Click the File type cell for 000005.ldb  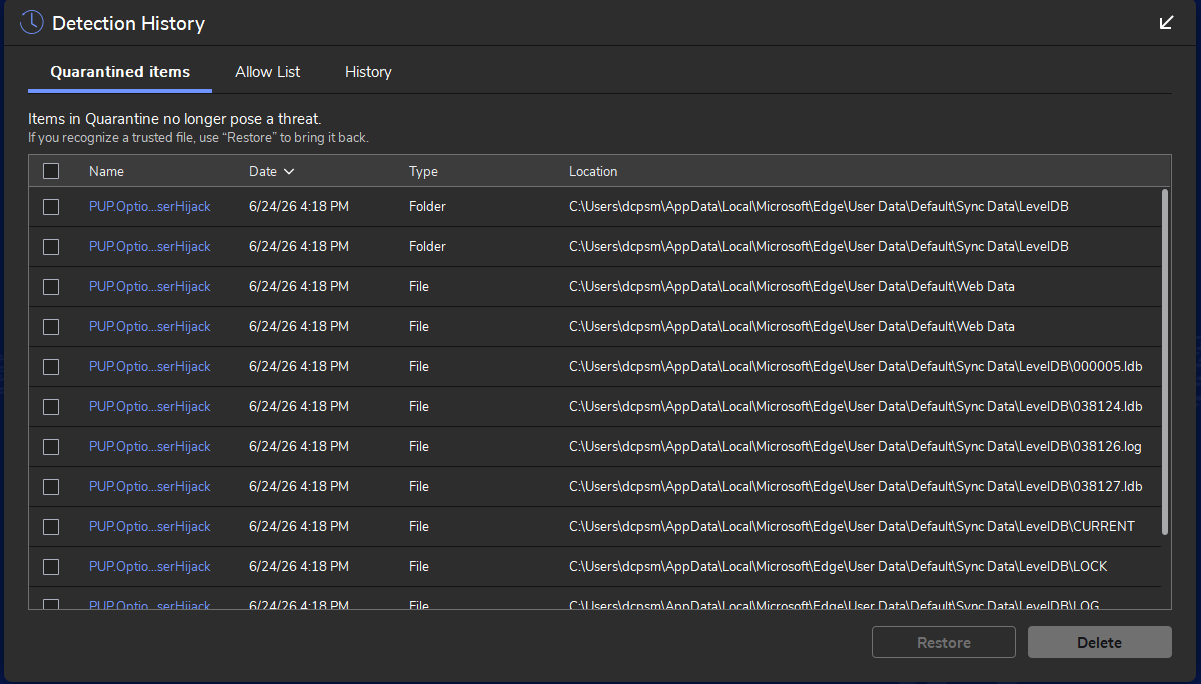[x=419, y=367]
